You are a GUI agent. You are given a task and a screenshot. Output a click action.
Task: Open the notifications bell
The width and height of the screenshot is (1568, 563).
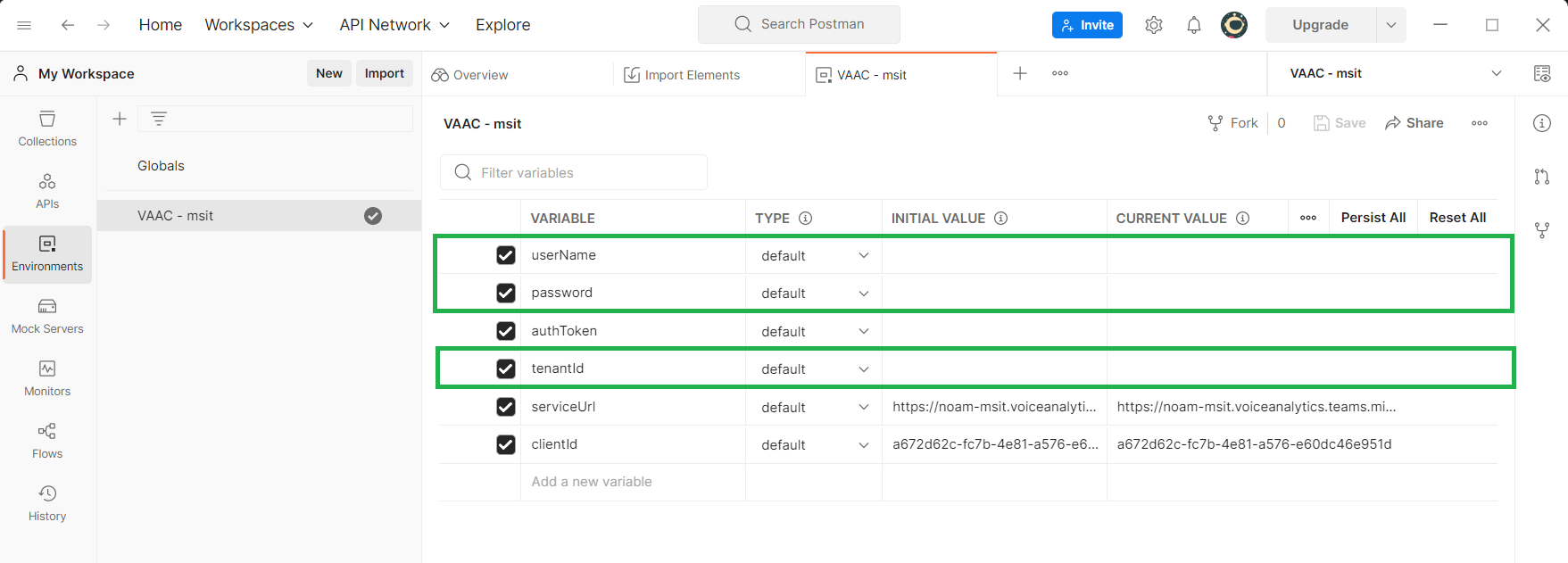[1194, 25]
